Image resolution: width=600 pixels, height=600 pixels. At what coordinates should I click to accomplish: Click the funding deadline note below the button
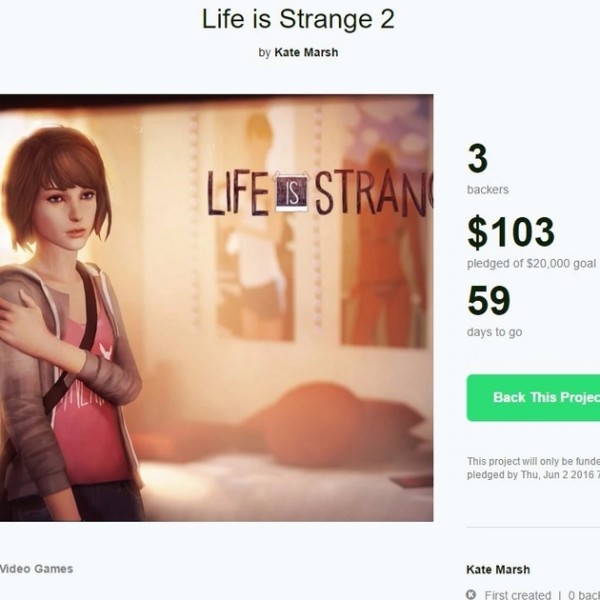(533, 467)
